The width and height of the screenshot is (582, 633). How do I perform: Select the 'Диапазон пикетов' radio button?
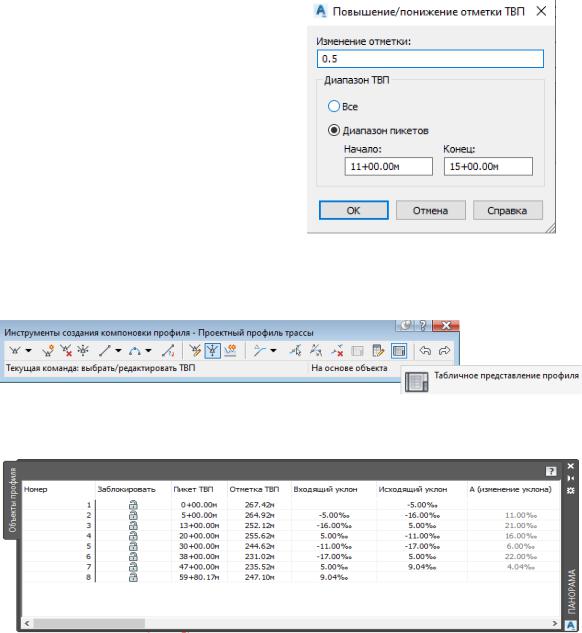click(x=334, y=130)
